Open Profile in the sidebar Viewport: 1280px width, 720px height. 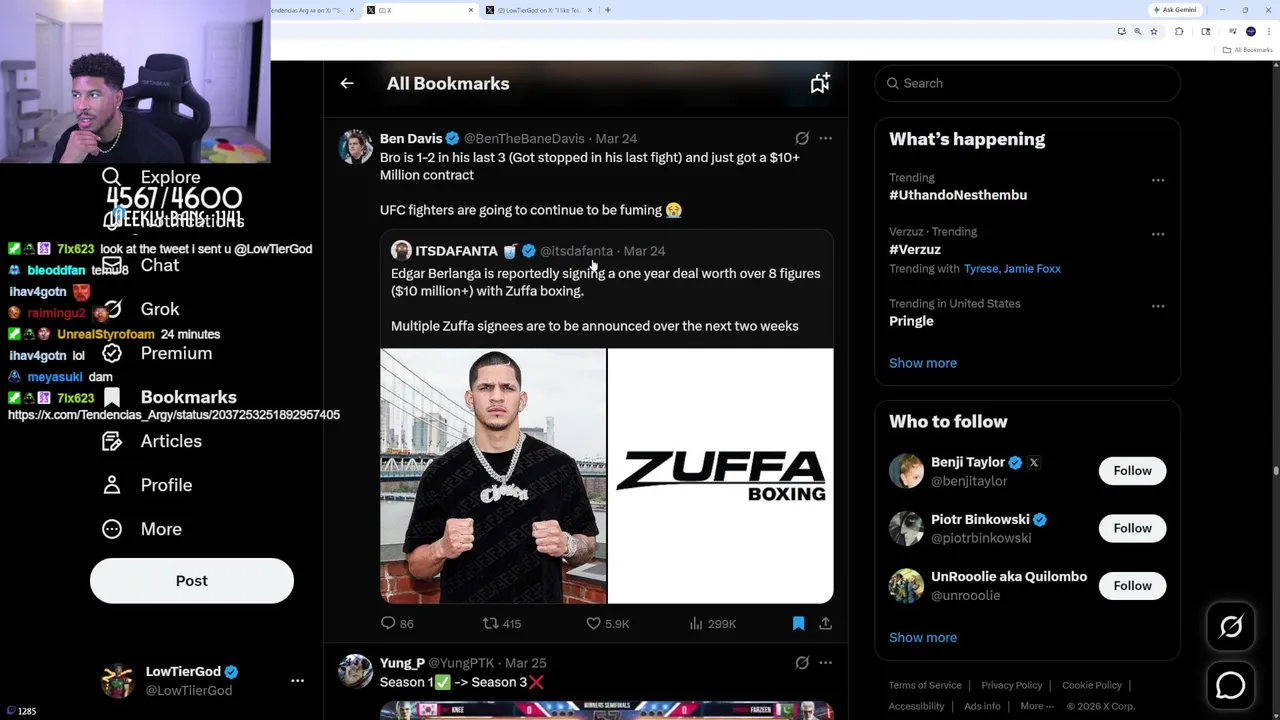pyautogui.click(x=147, y=485)
